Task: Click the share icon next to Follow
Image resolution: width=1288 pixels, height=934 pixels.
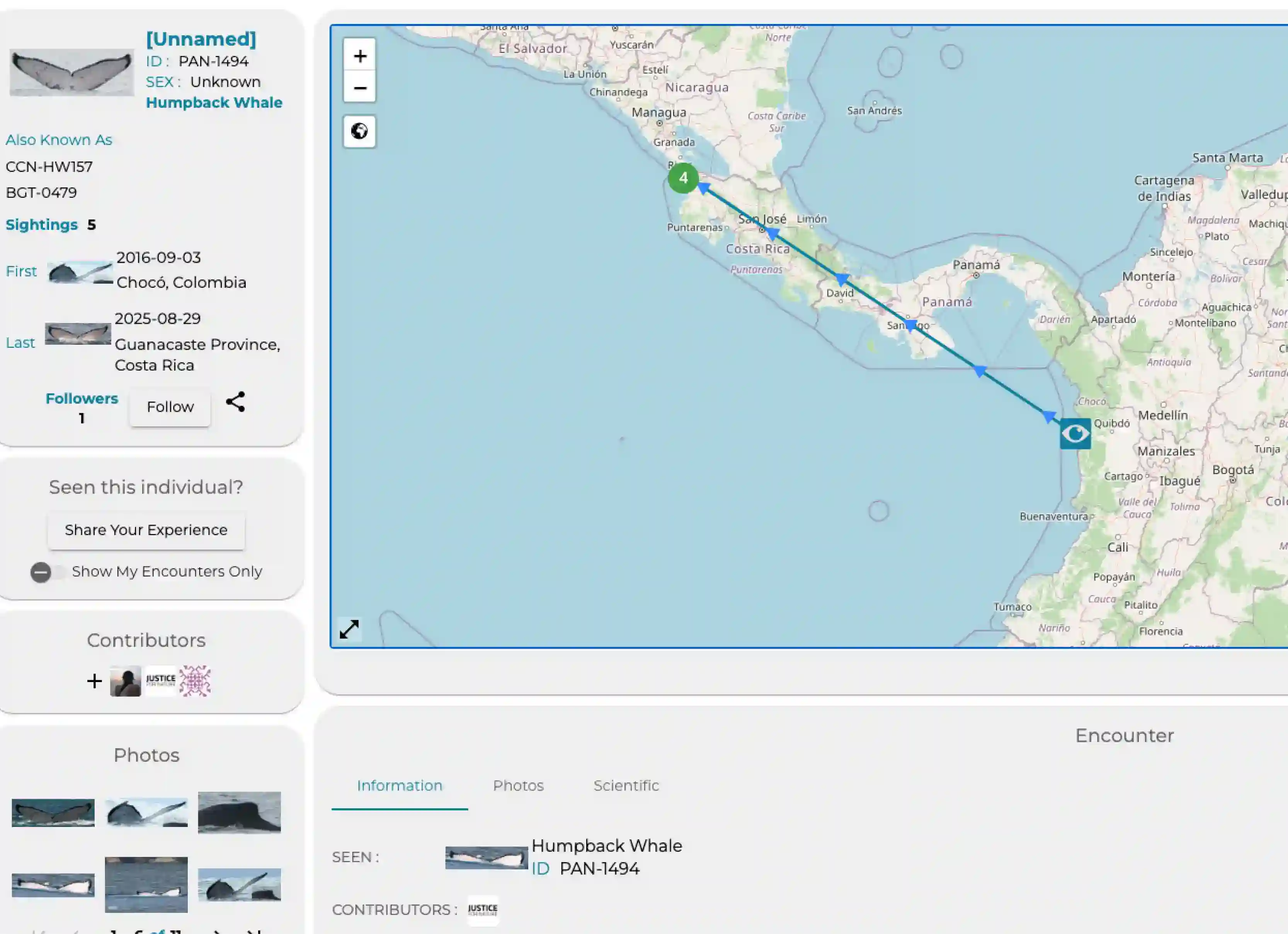Action: [x=235, y=402]
